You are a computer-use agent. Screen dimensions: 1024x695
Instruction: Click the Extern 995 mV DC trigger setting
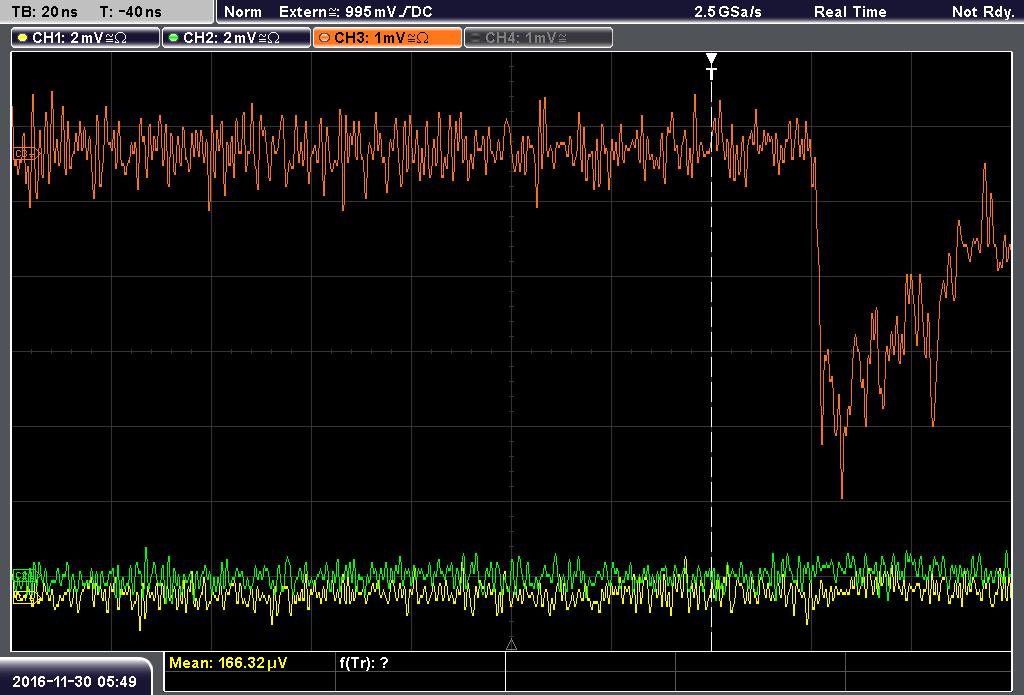click(x=355, y=12)
